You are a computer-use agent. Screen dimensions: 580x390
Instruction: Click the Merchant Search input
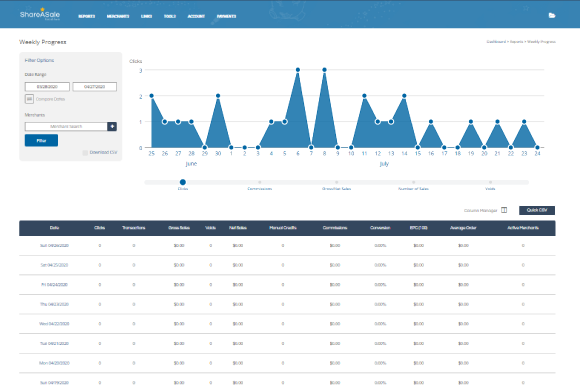[x=66, y=127]
